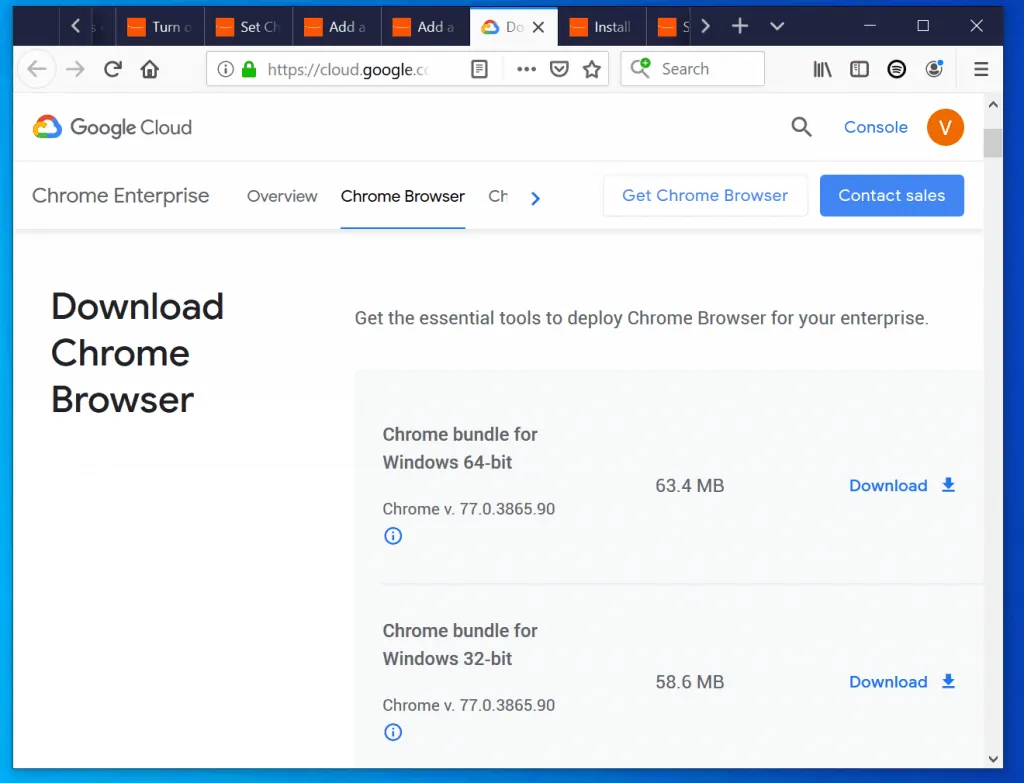1024x783 pixels.
Task: Select the Overview navigation item
Action: [281, 196]
